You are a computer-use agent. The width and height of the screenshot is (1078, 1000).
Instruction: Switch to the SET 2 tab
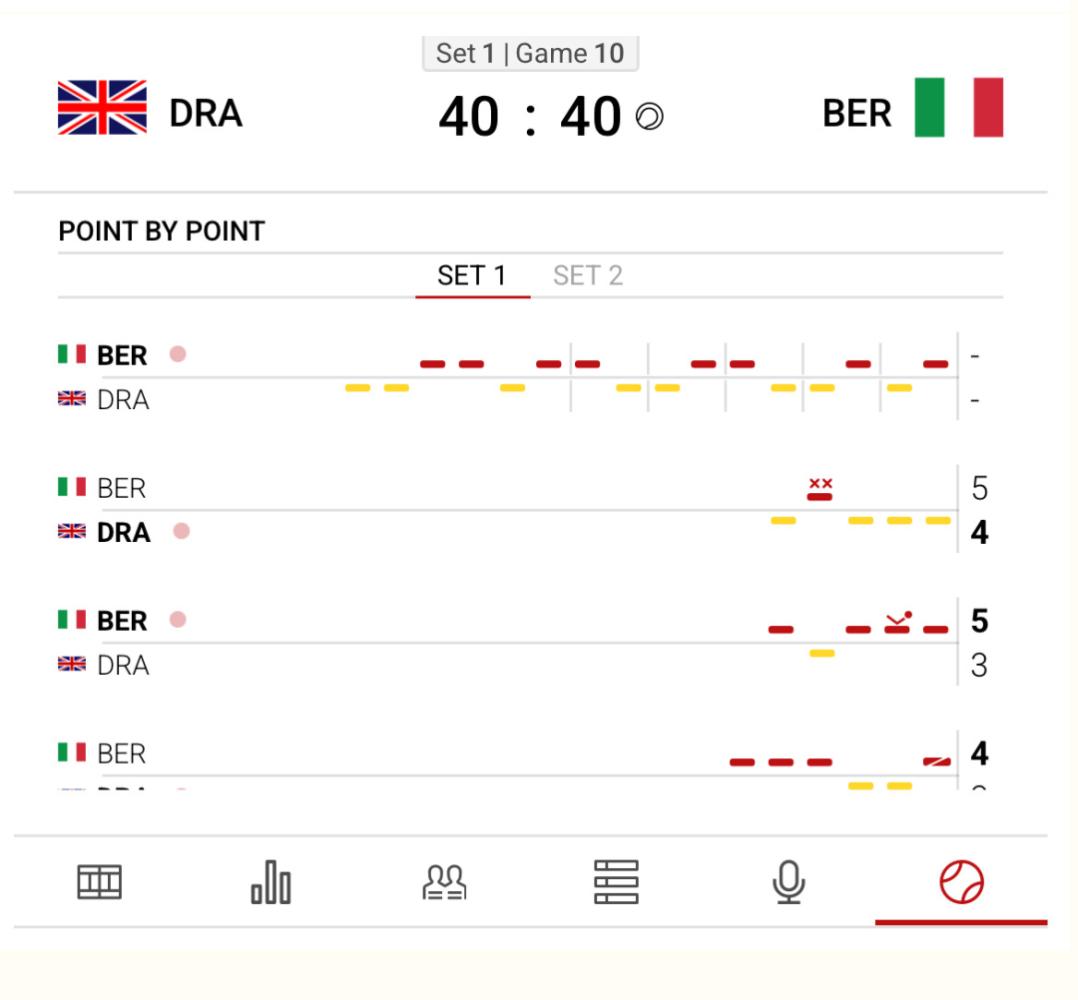588,276
